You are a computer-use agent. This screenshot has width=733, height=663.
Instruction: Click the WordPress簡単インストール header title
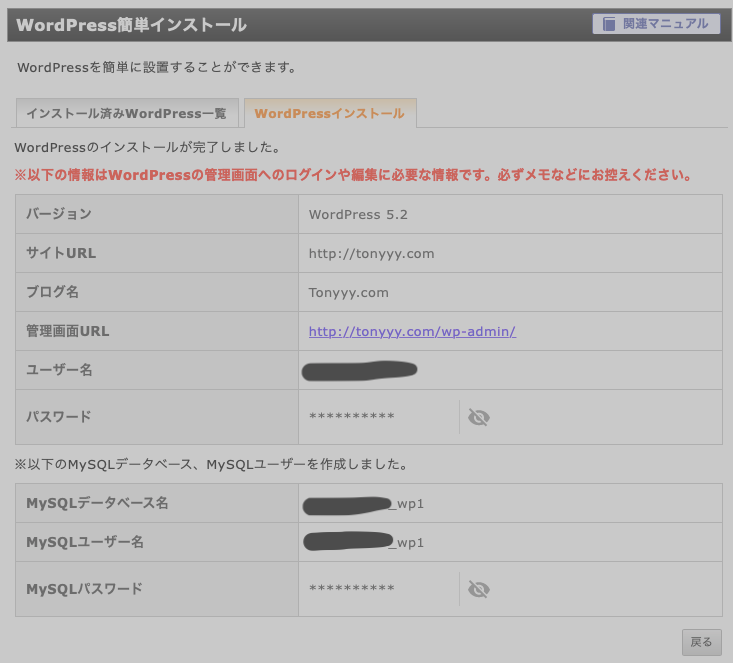click(131, 25)
